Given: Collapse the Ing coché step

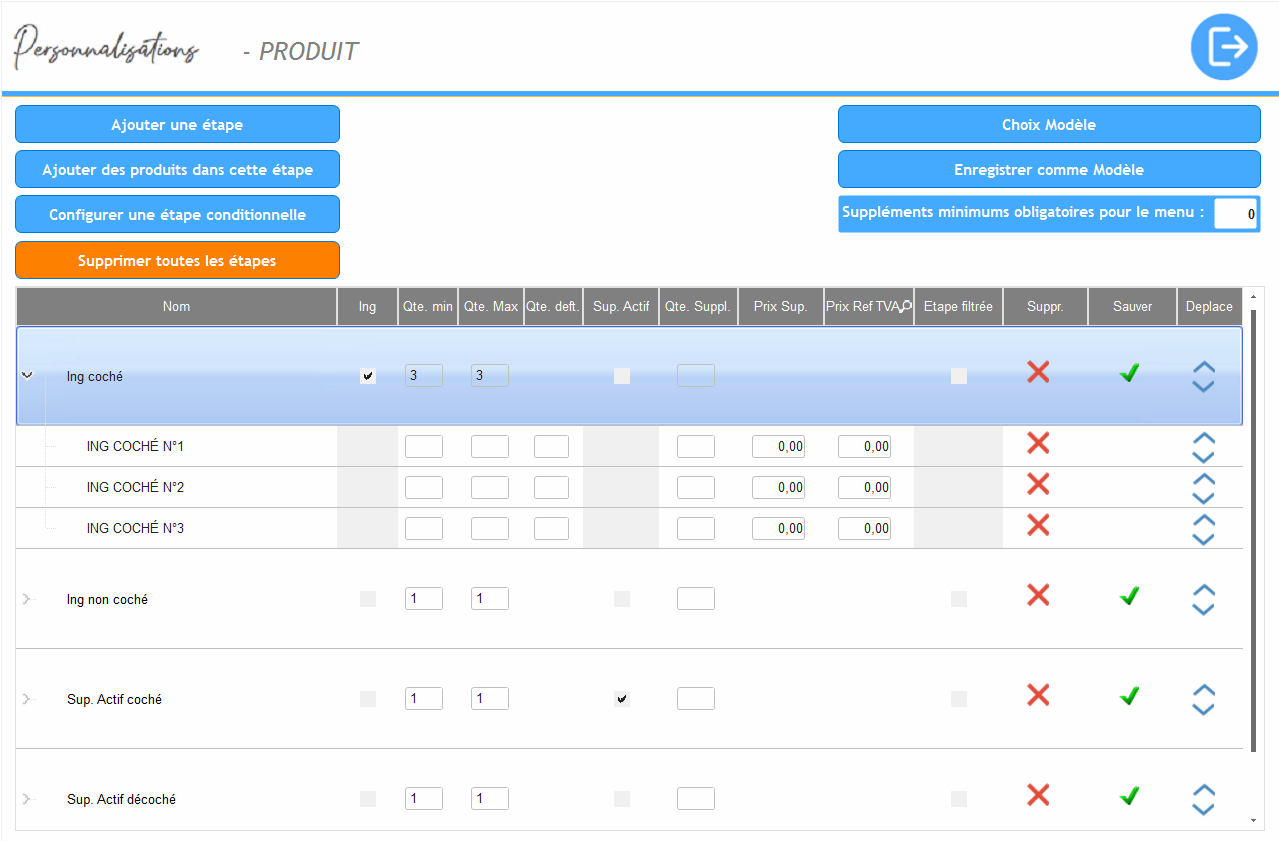Looking at the screenshot, I should pos(27,375).
